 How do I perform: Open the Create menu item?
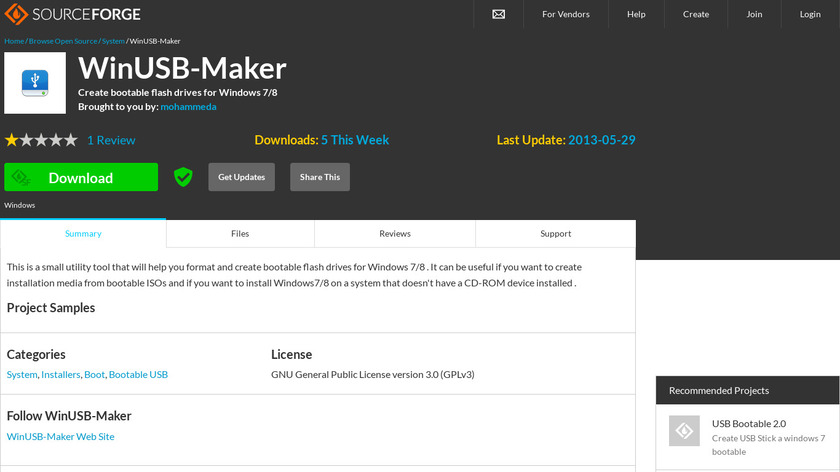(x=696, y=14)
